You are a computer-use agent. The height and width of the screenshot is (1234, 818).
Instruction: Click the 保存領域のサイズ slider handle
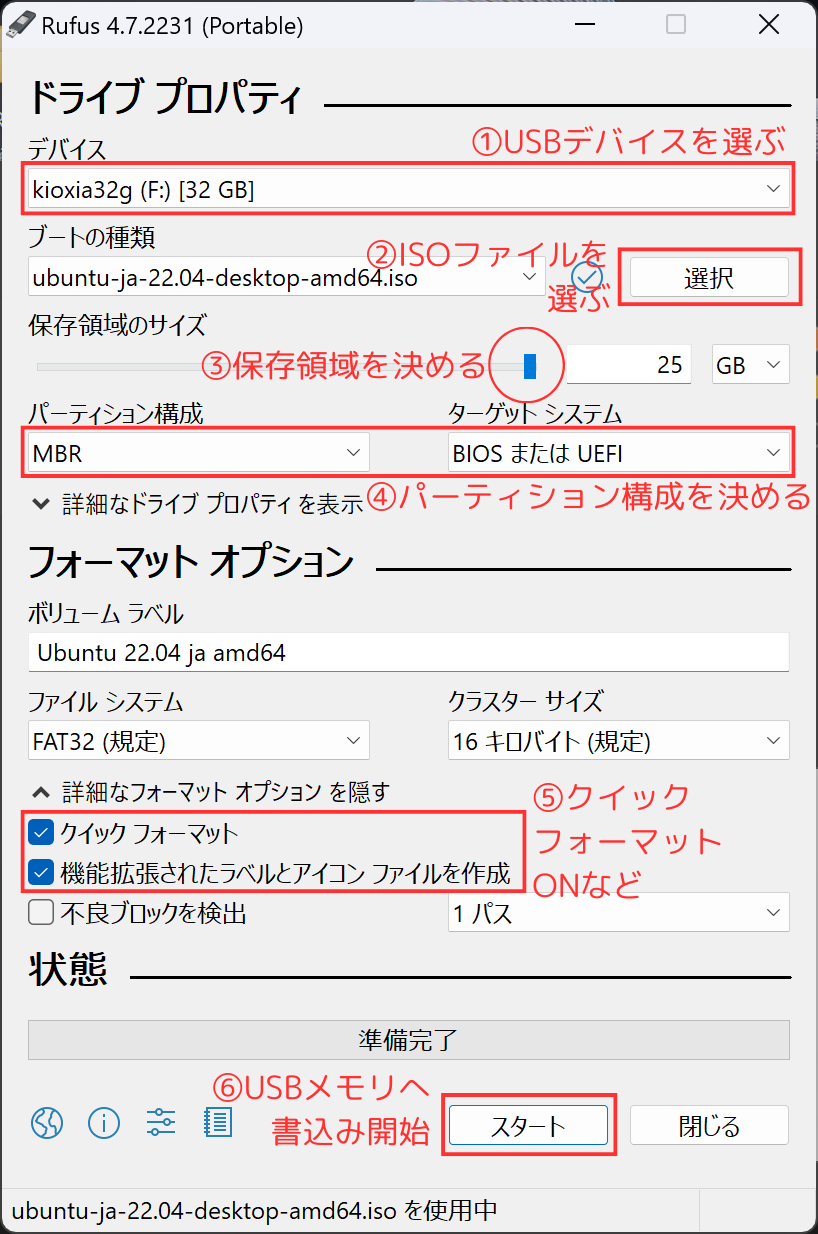pos(530,366)
